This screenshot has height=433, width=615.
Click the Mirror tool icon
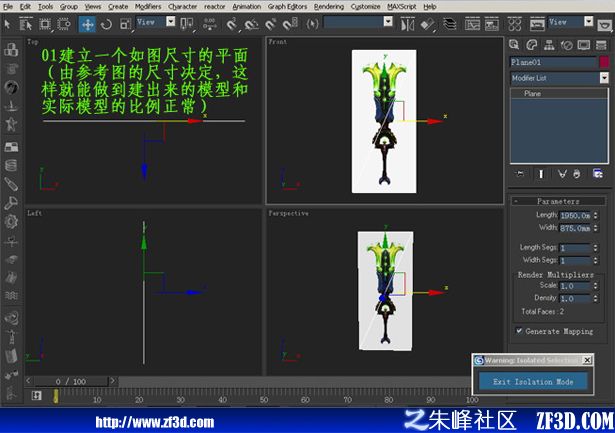407,24
